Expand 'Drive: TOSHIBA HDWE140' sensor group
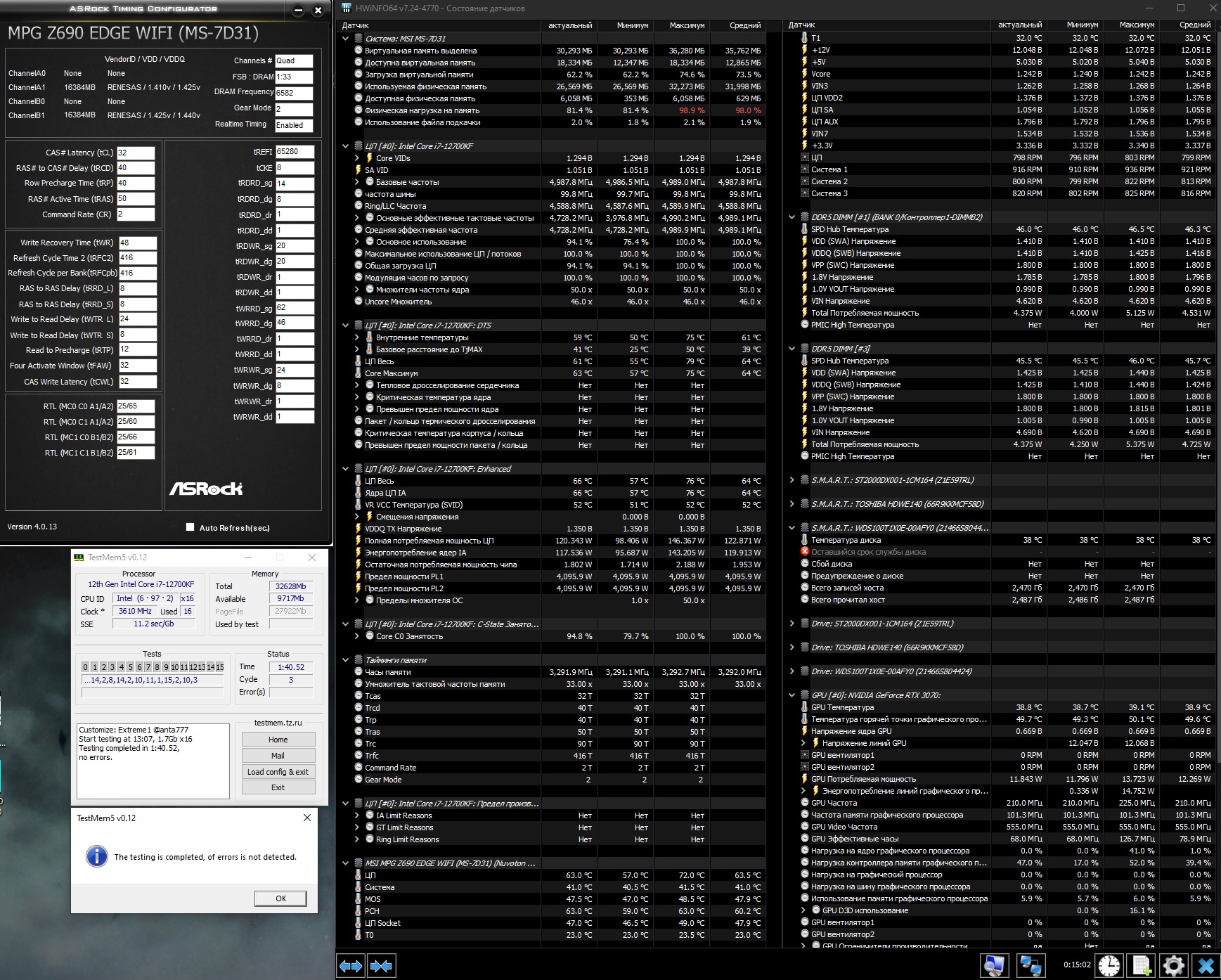The width and height of the screenshot is (1221, 980). [x=792, y=647]
